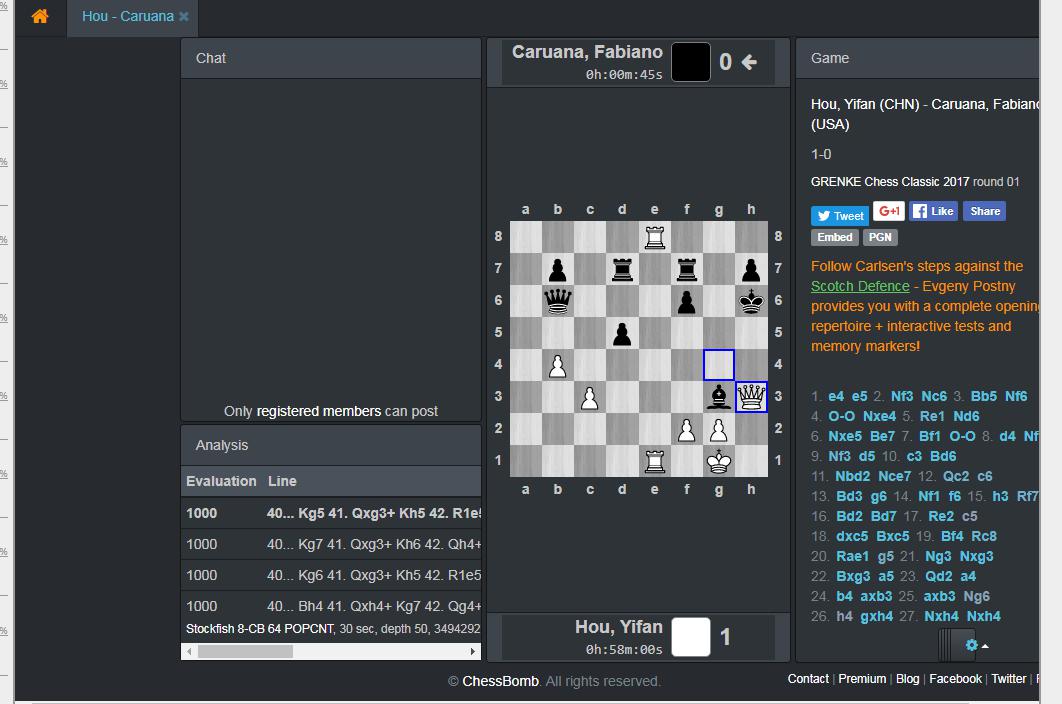Click the white color box next to Hou Yifan
The image size is (1062, 704).
[691, 637]
